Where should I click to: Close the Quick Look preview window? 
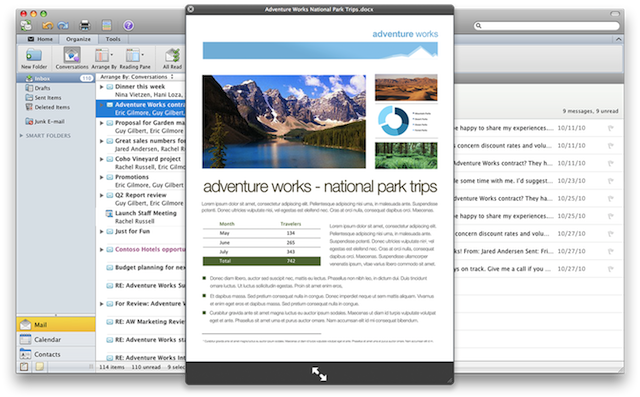click(191, 9)
